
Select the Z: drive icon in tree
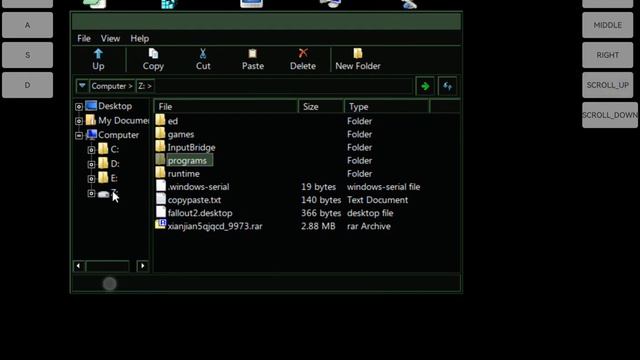104,194
